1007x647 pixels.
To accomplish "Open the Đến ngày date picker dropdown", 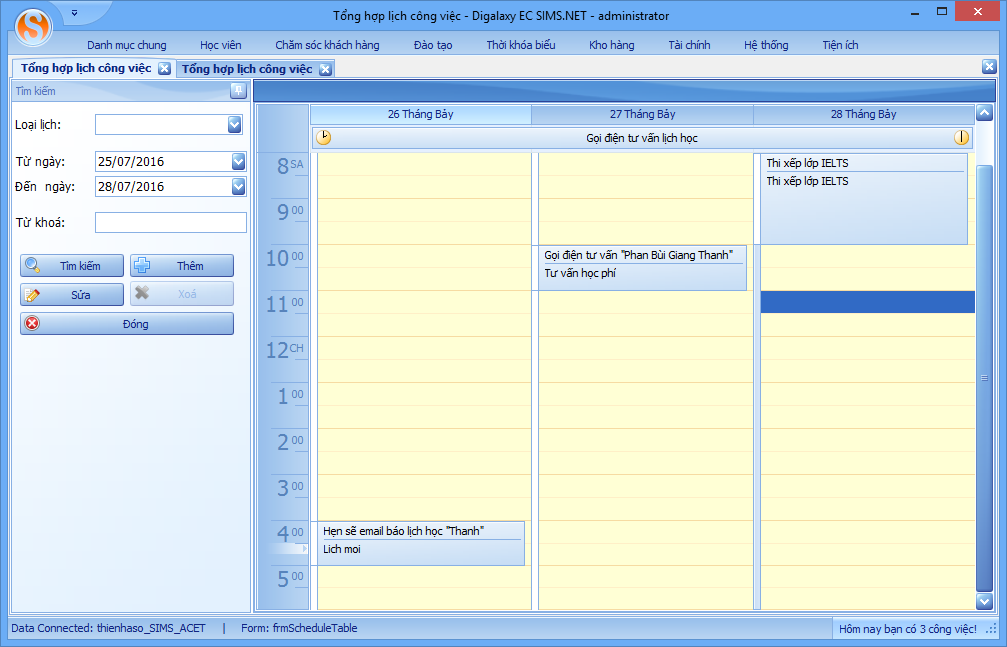I will click(238, 186).
